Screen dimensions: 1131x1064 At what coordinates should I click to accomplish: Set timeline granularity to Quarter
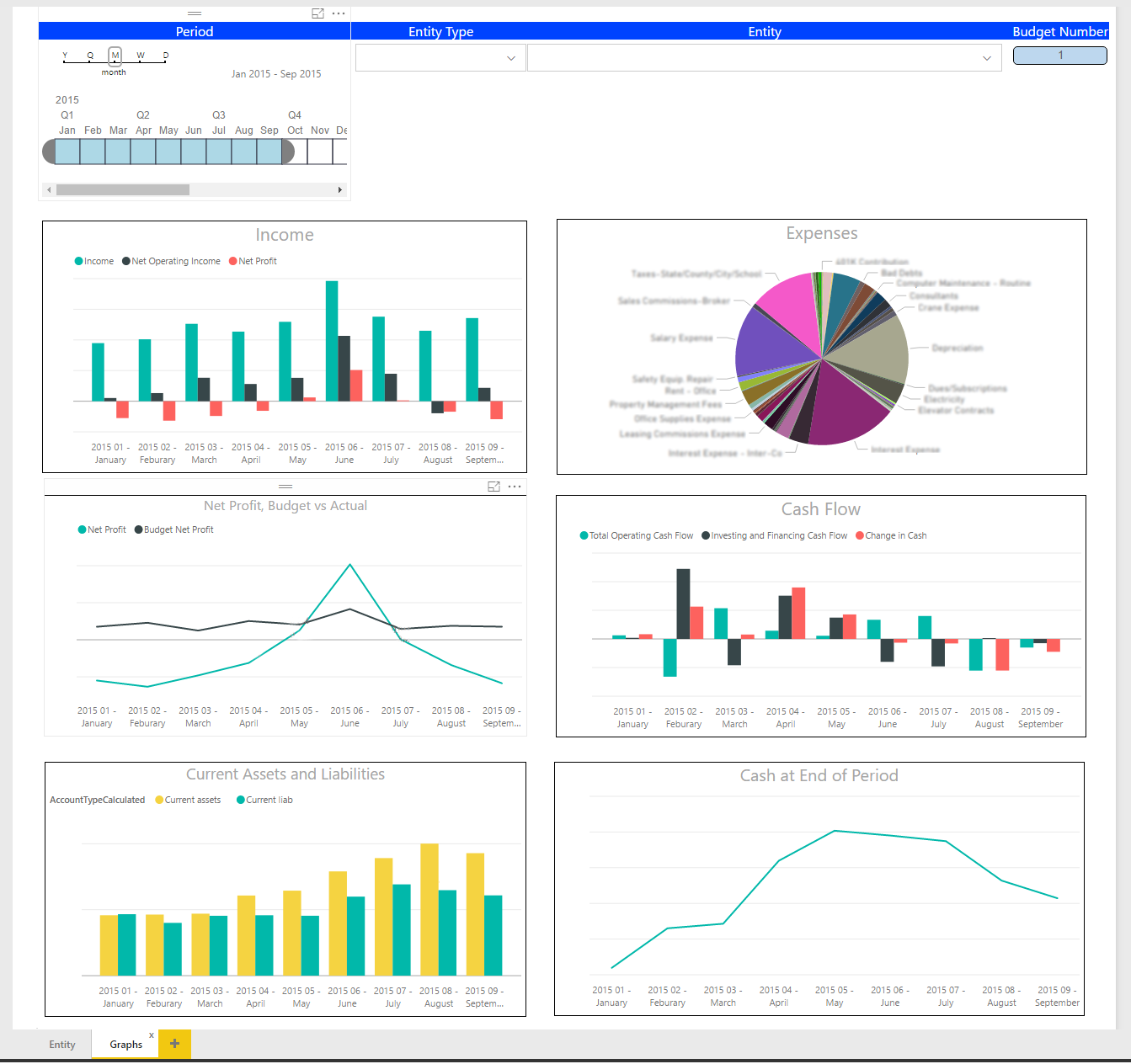click(x=90, y=56)
